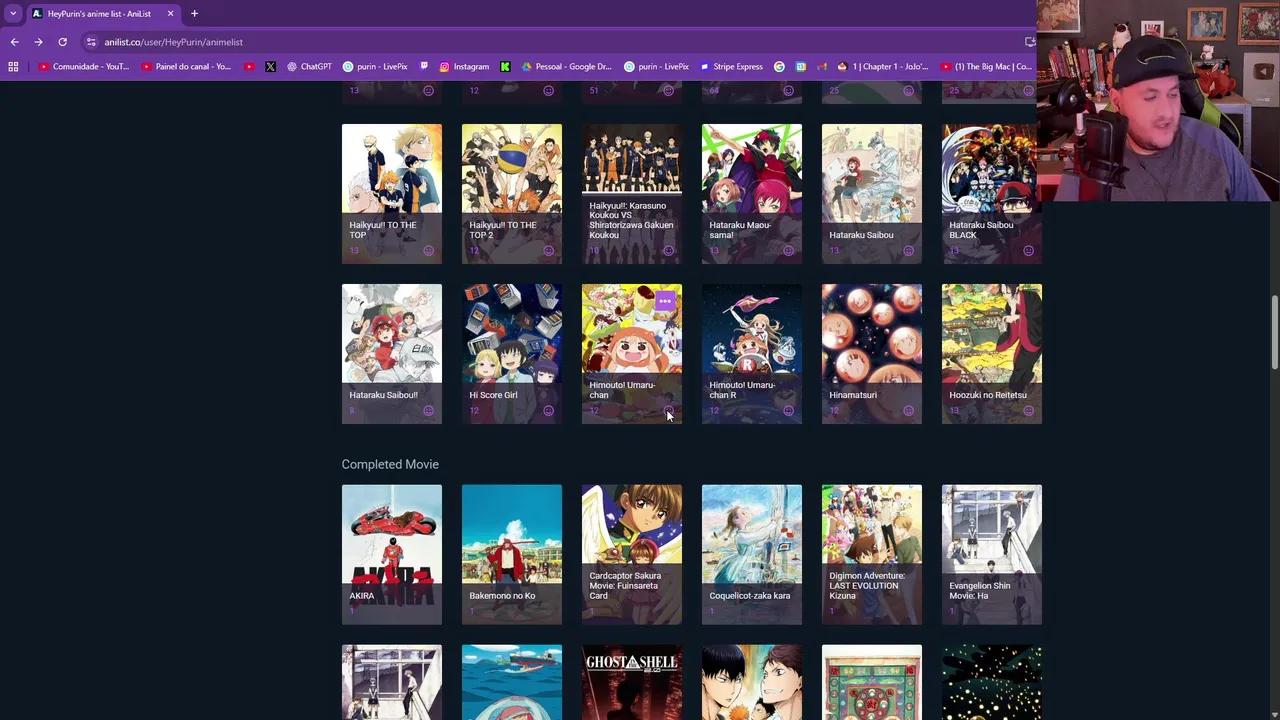Open the Comunidade - YouTube bookmark

point(84,67)
